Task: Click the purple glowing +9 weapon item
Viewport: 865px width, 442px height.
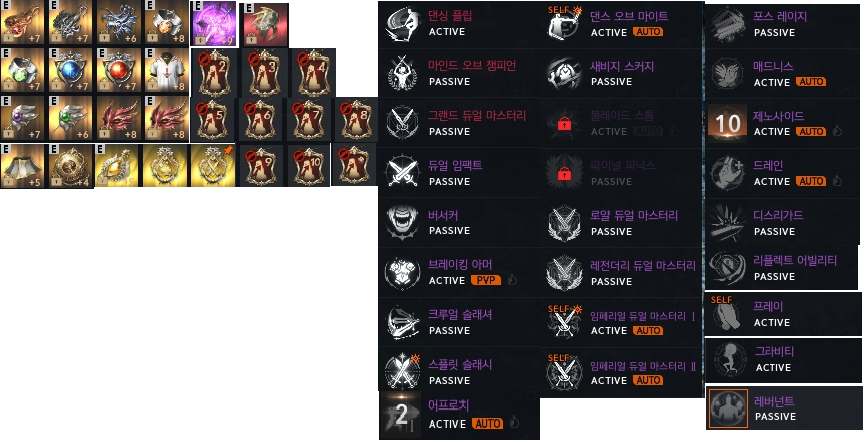Action: (213, 24)
